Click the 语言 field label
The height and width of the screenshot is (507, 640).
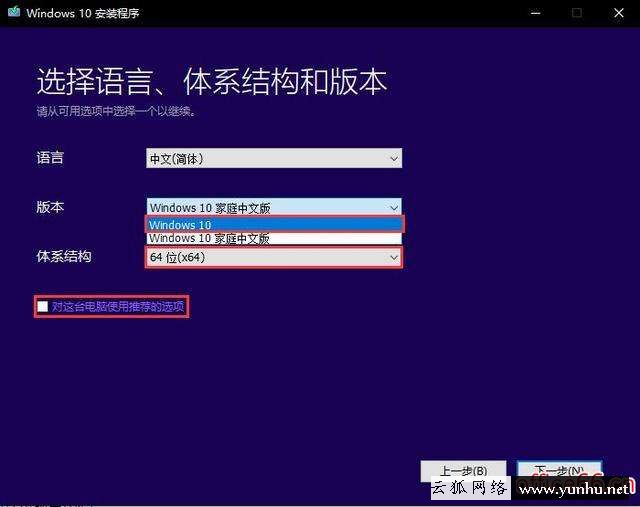pyautogui.click(x=50, y=158)
